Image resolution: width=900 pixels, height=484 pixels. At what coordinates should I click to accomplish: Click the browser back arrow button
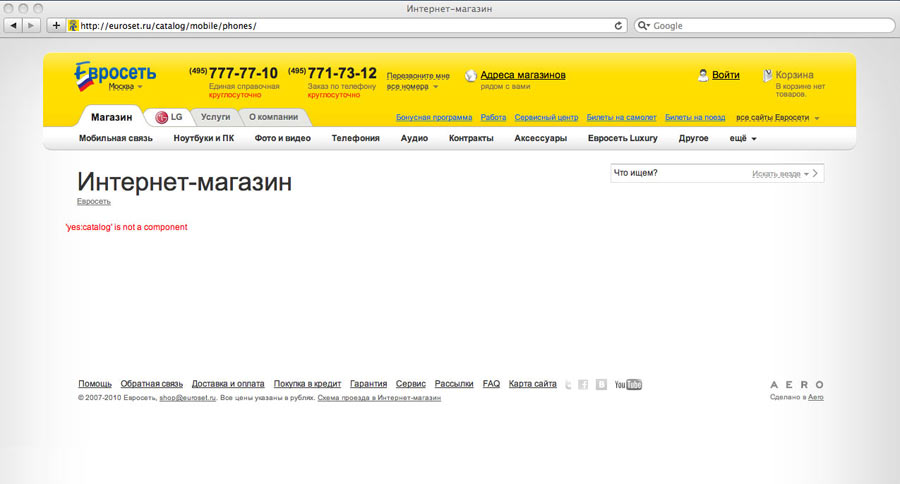(x=13, y=25)
